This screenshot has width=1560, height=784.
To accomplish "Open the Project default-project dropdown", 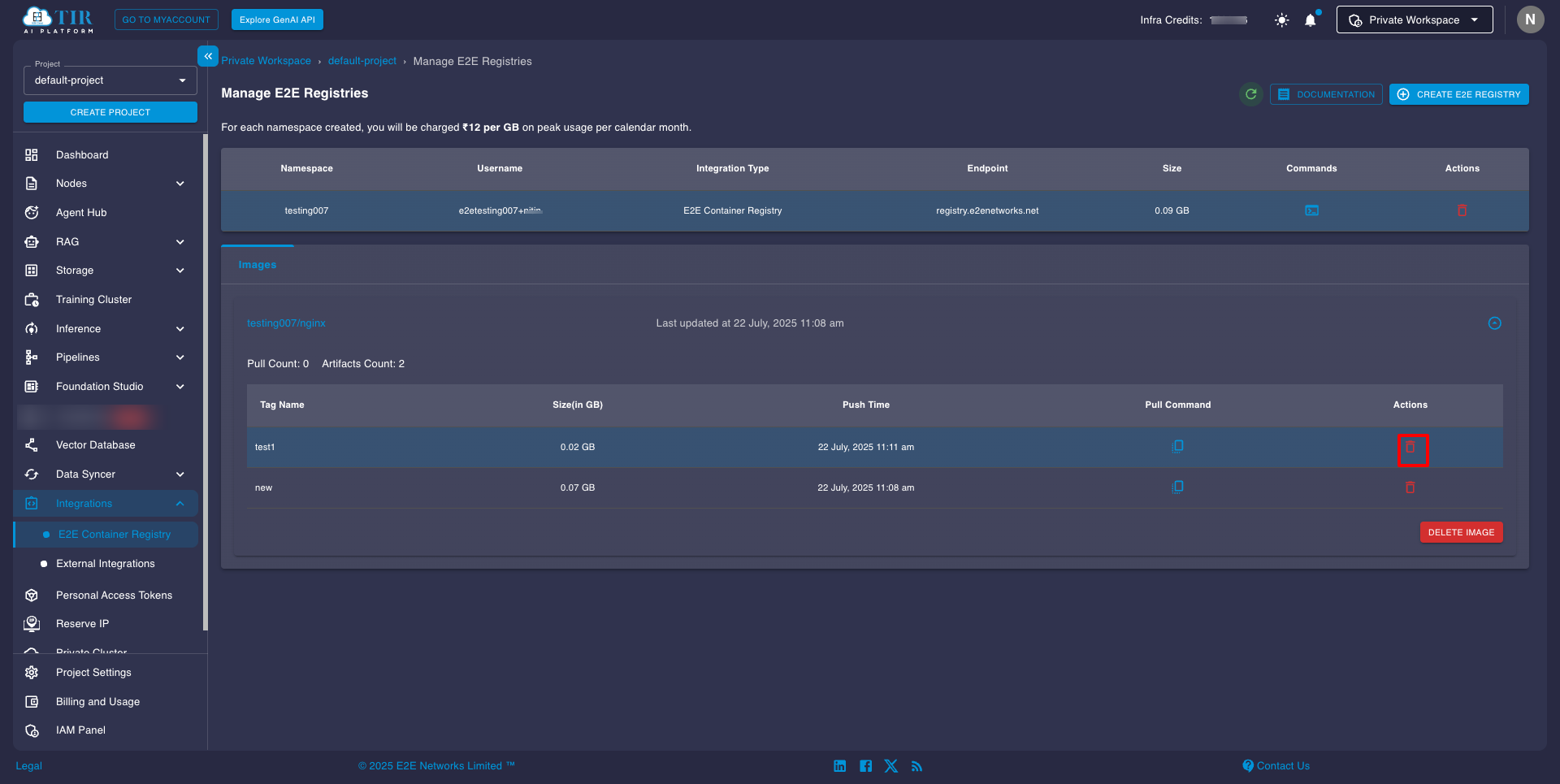I will click(110, 80).
